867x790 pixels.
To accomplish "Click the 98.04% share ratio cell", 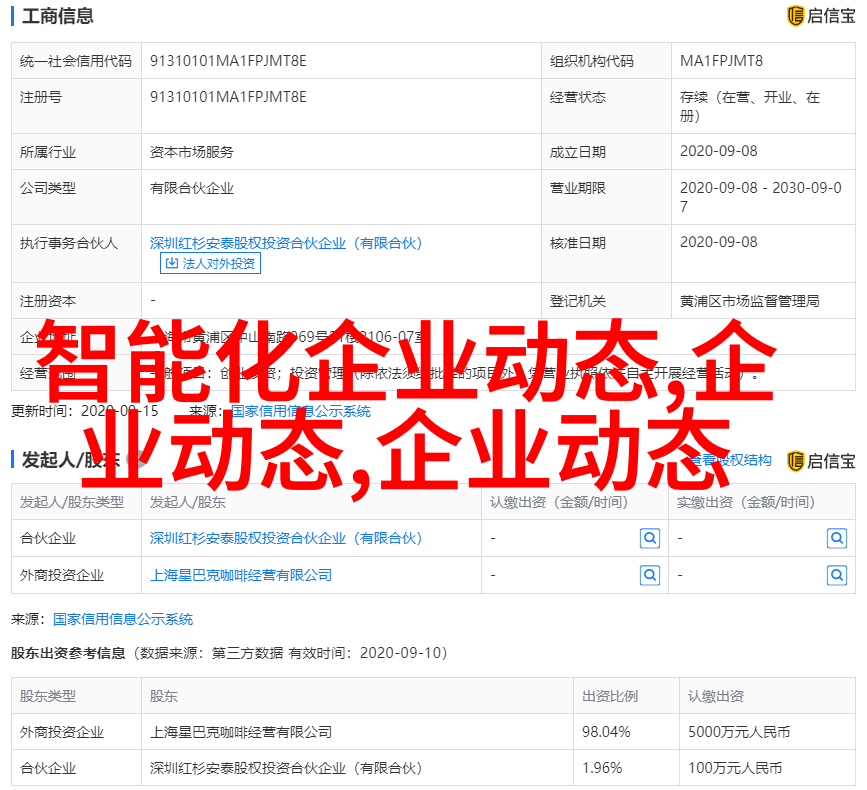I will click(606, 732).
